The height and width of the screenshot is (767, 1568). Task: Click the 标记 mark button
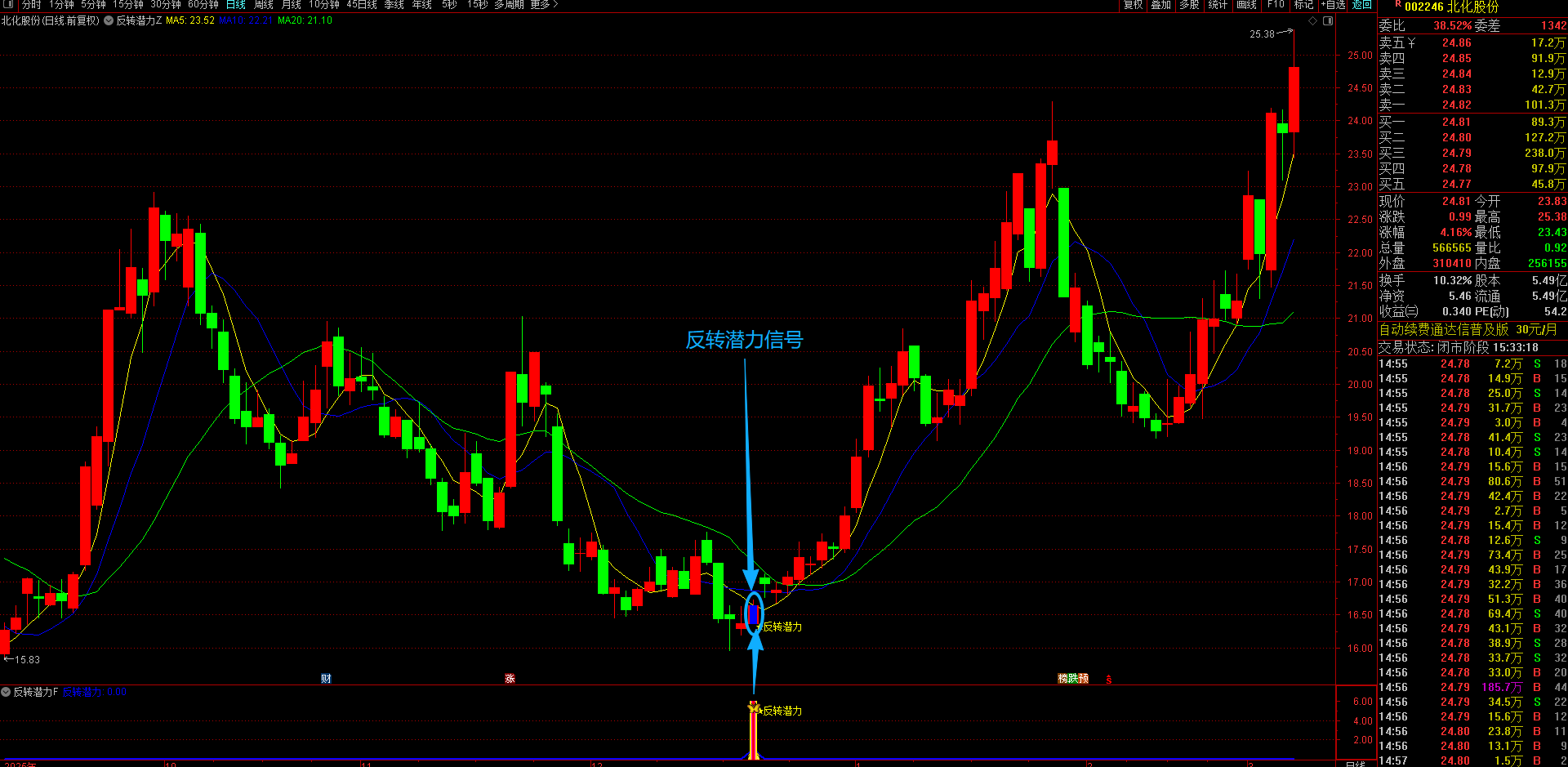point(1303,4)
